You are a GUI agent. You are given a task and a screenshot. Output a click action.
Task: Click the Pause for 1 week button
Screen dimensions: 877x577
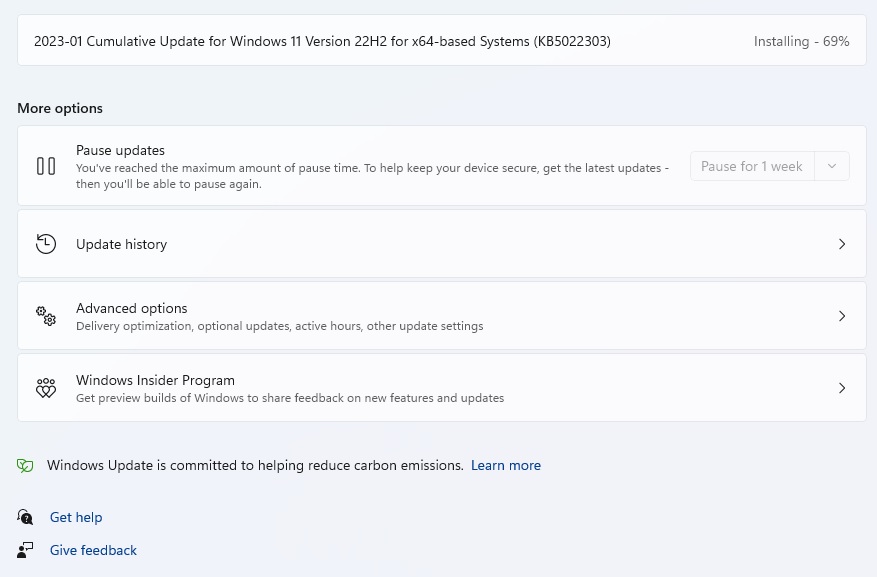[752, 166]
